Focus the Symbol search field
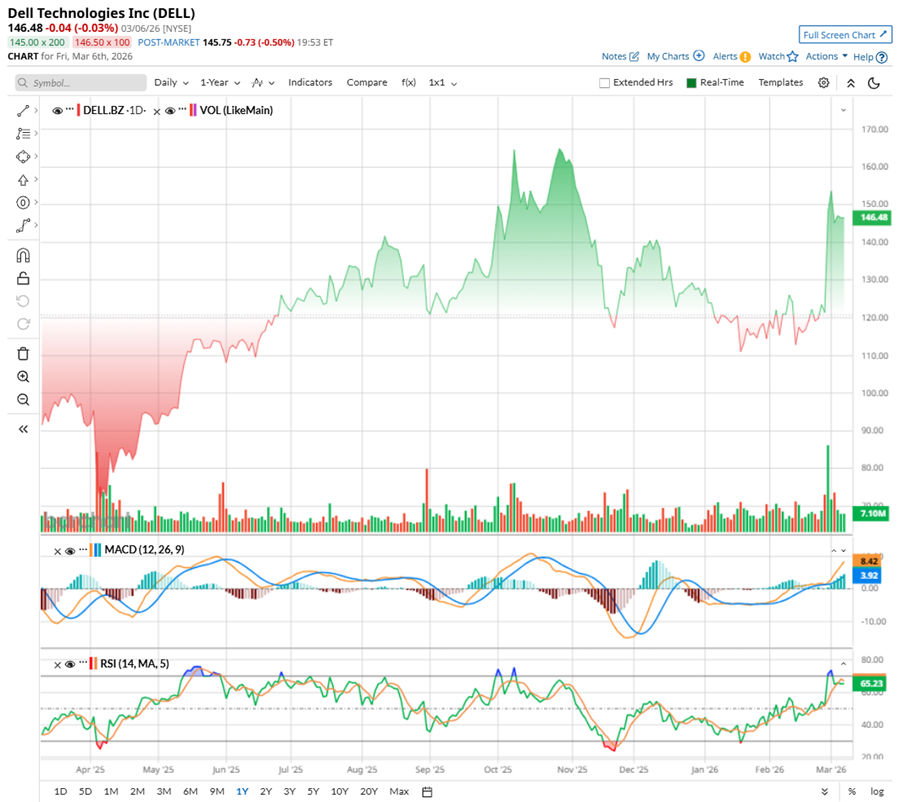The width and height of the screenshot is (903, 802). coord(81,83)
